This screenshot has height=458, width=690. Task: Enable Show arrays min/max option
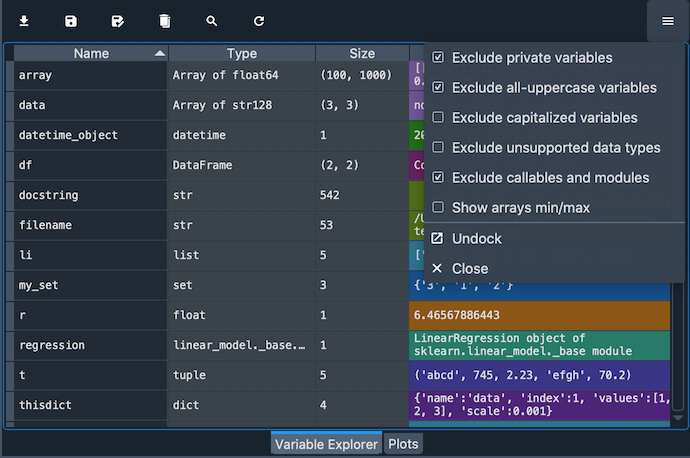click(438, 208)
